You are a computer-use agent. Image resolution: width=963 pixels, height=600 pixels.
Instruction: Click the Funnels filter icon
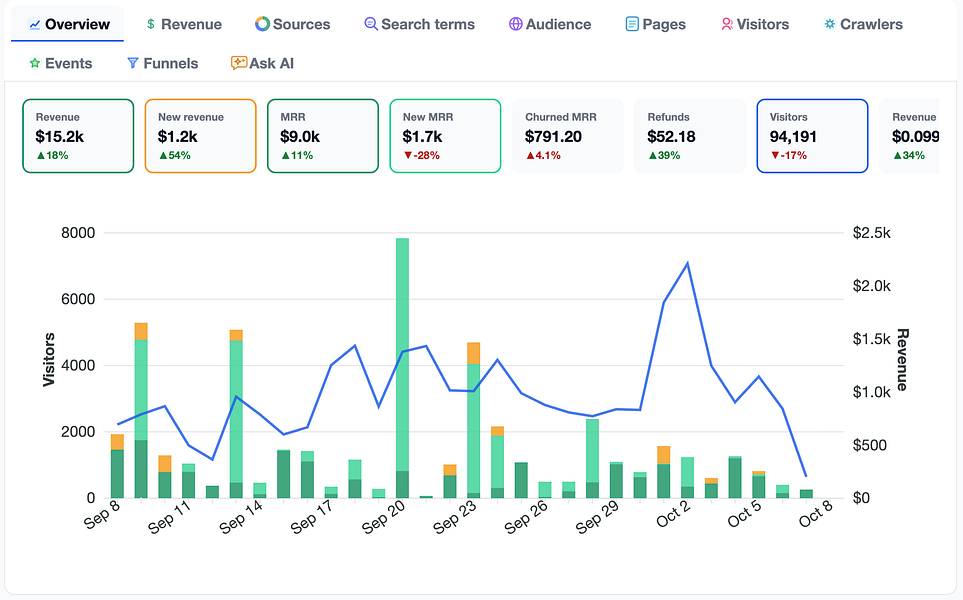tap(133, 63)
